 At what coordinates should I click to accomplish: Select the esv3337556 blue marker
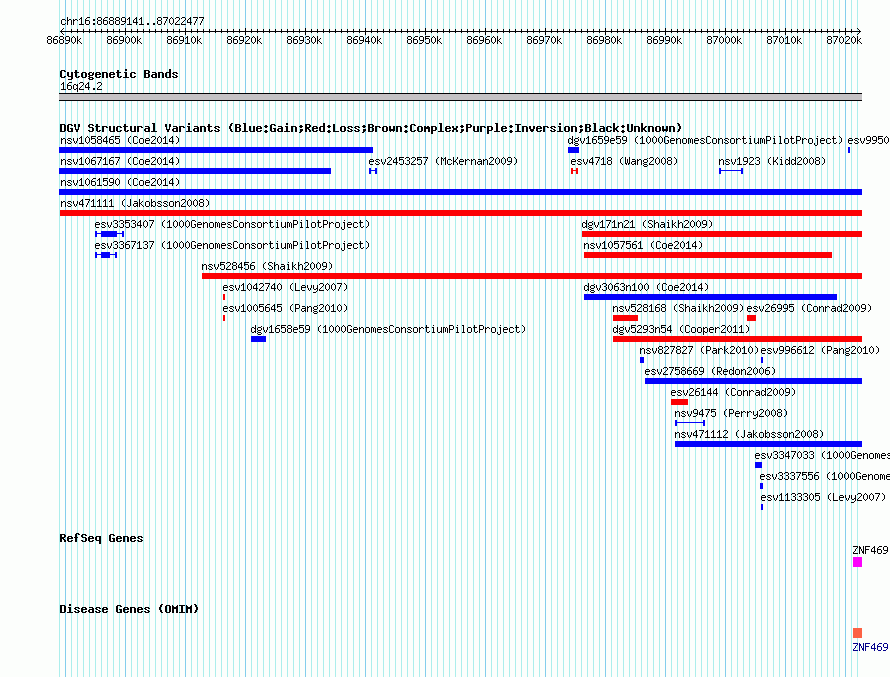(762, 486)
